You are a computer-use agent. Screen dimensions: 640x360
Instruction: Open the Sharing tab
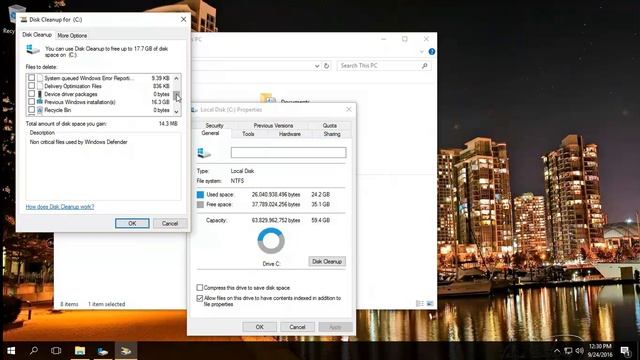(x=332, y=134)
